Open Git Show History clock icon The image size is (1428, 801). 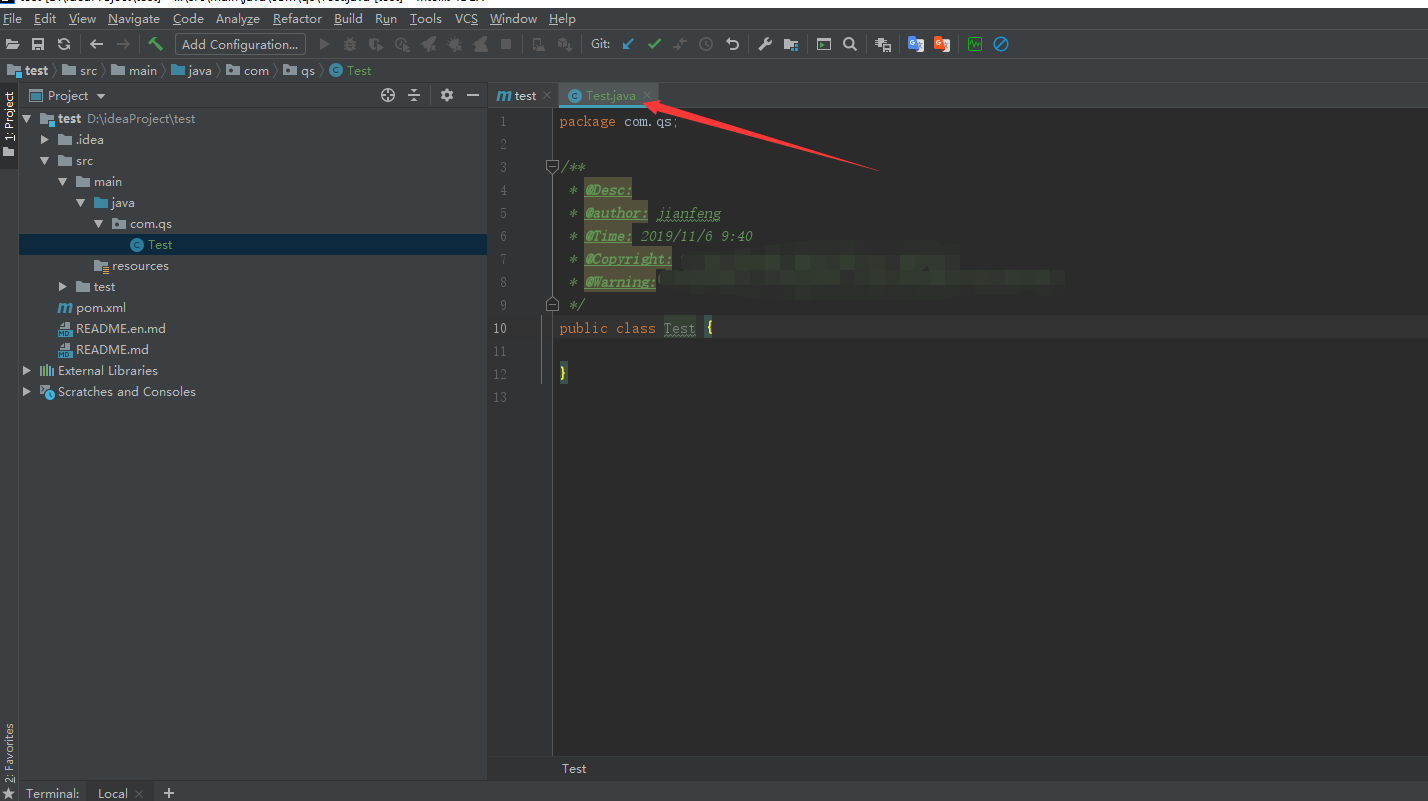pyautogui.click(x=706, y=44)
